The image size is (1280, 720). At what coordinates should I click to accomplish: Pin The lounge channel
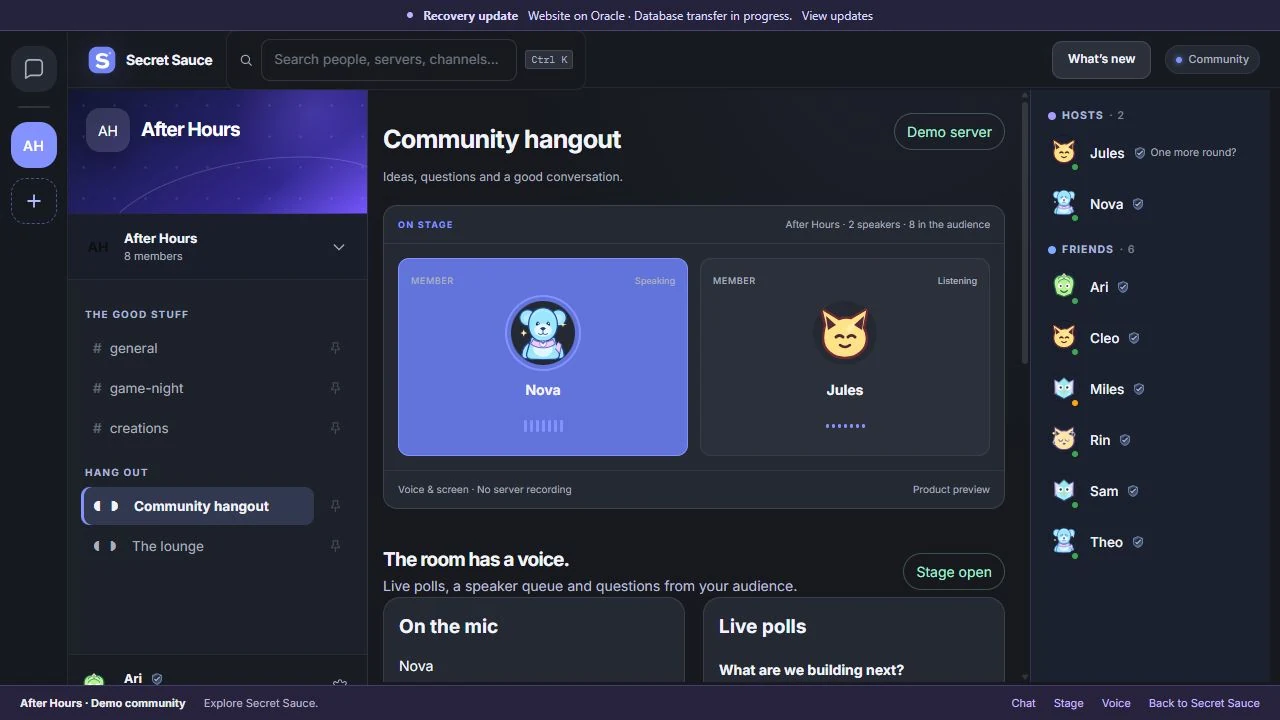tap(335, 546)
